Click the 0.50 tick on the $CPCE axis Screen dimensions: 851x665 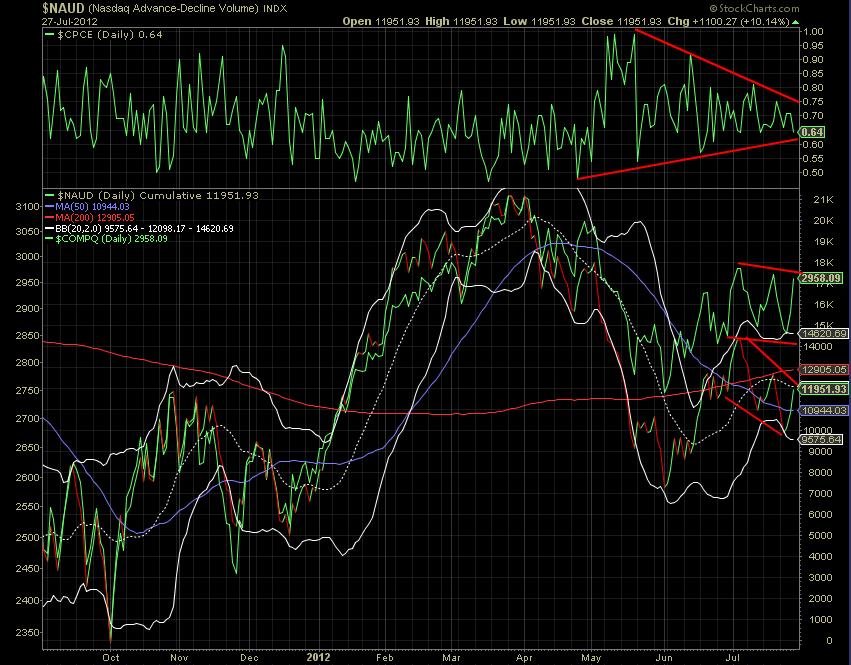pos(813,173)
